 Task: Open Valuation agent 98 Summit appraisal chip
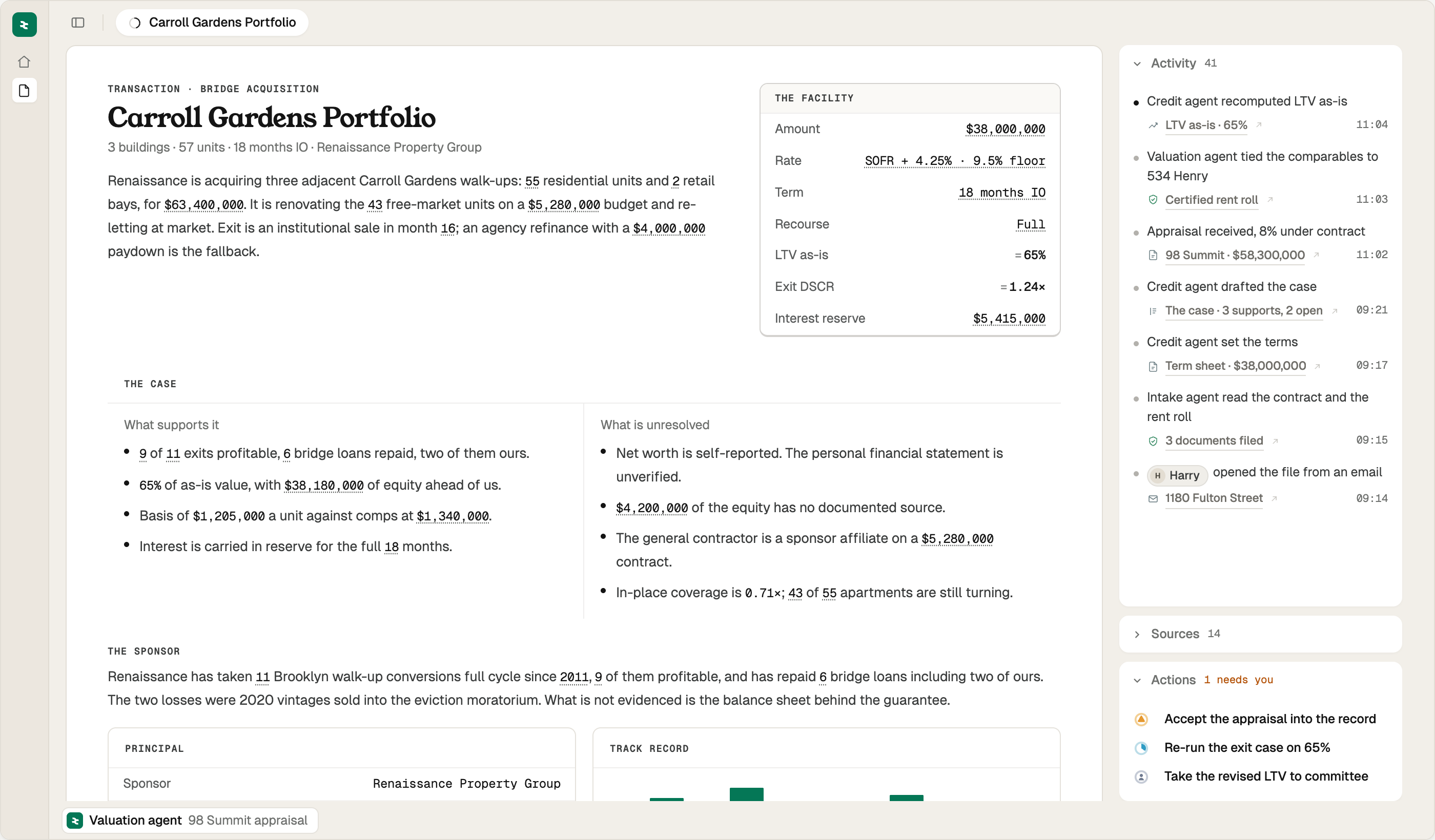pyautogui.click(x=190, y=820)
